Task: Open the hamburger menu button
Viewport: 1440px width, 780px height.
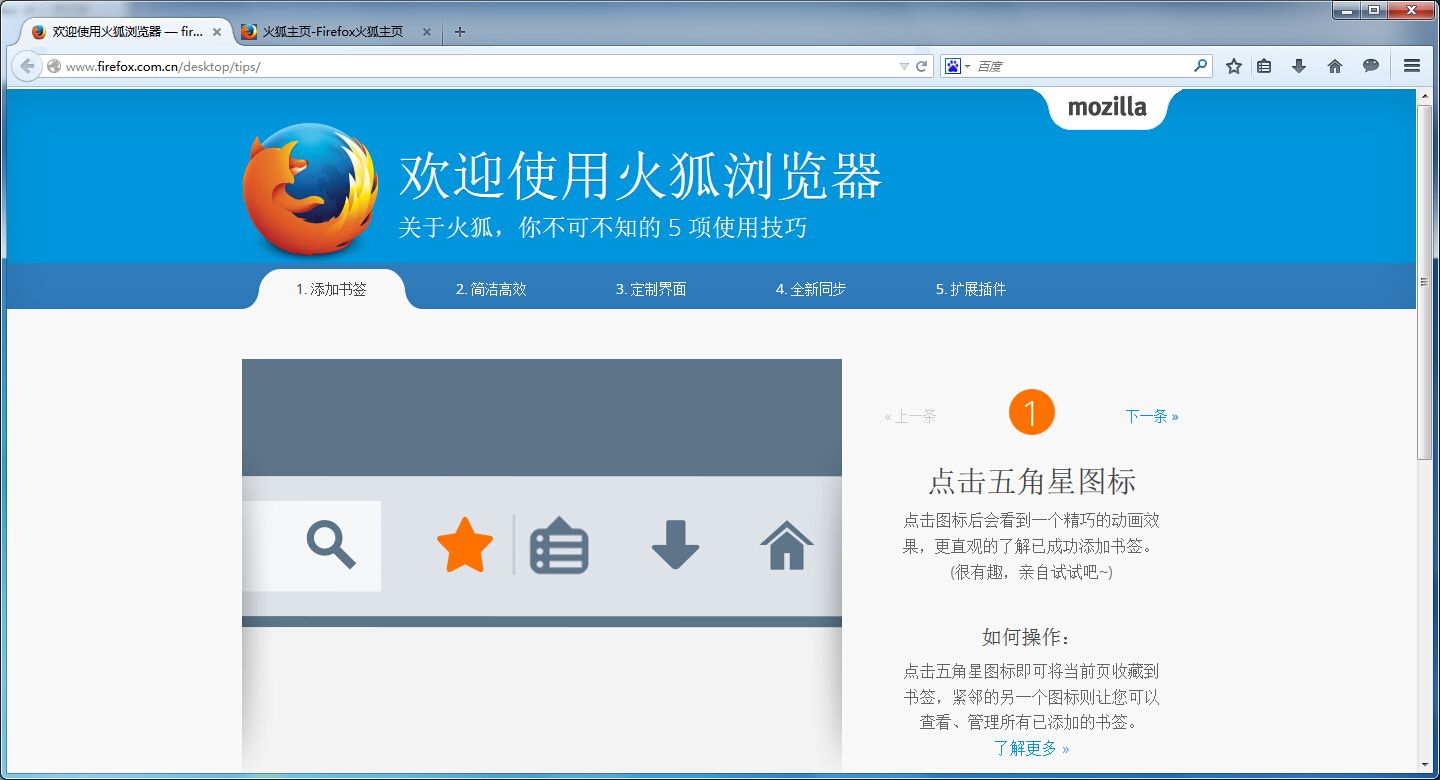Action: coord(1412,66)
